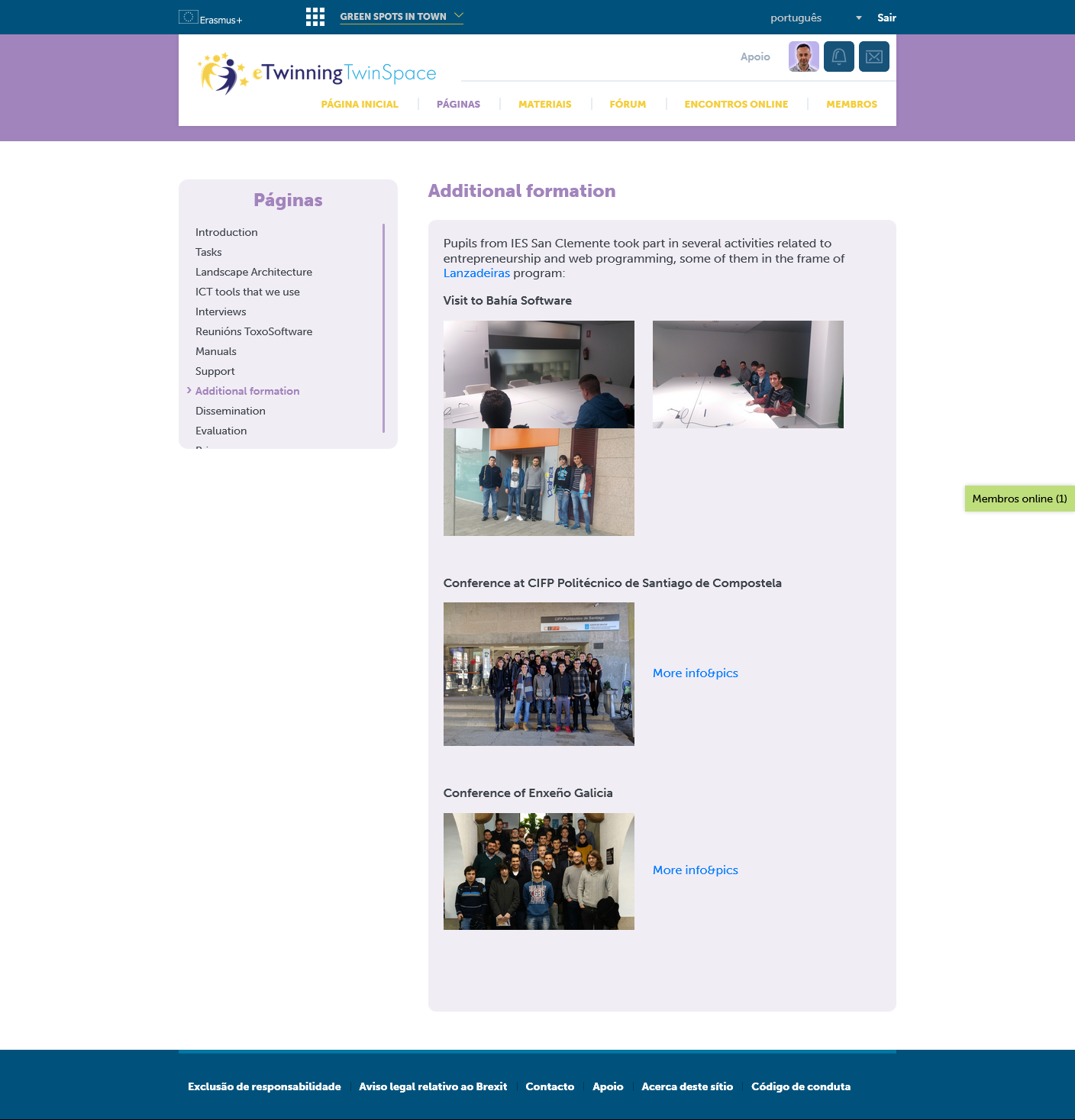The image size is (1075, 1120).
Task: Click the Páginas sidebar heading
Action: point(288,200)
